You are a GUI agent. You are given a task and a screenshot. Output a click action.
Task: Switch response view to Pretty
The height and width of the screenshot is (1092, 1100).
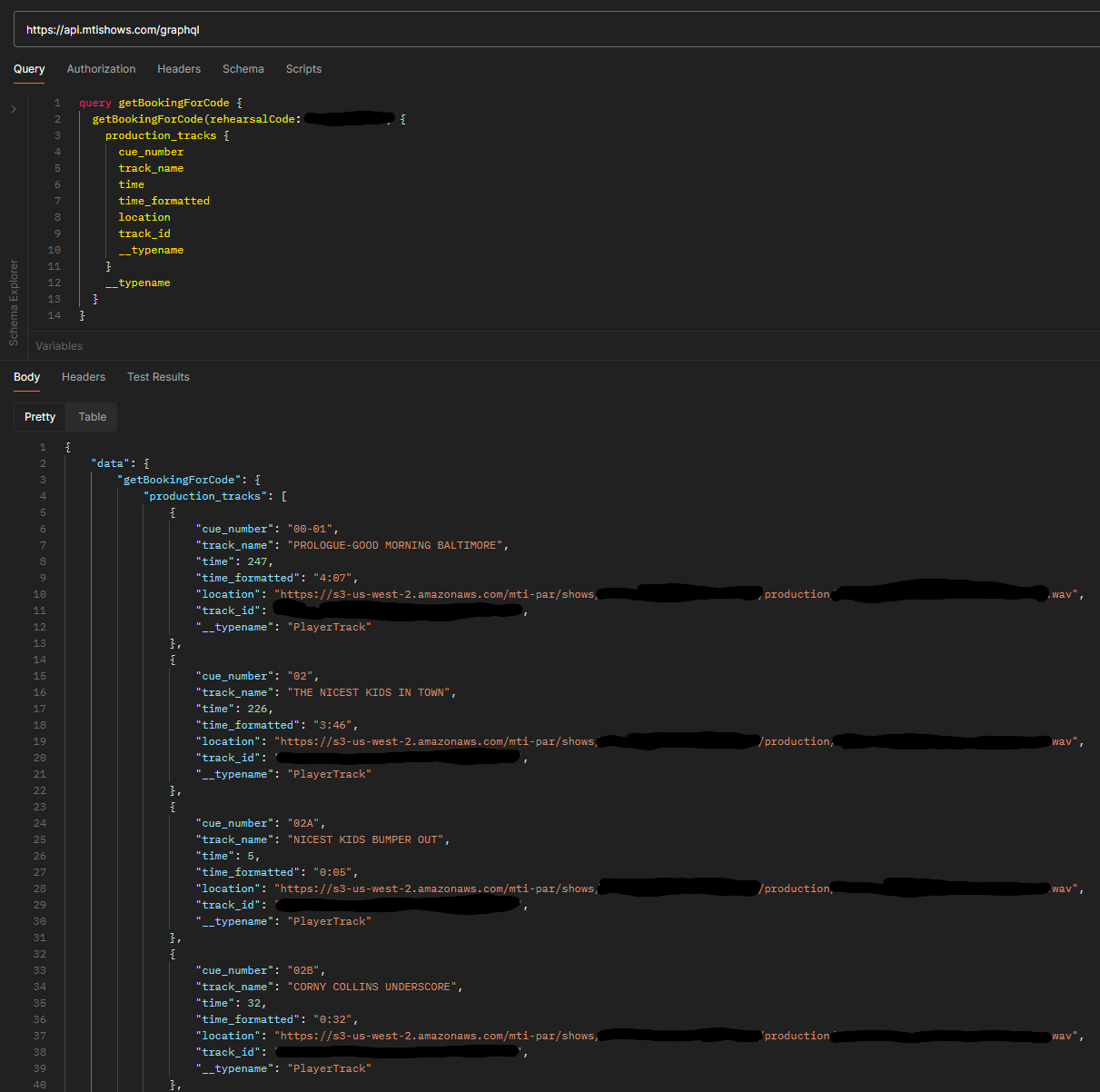pos(40,417)
